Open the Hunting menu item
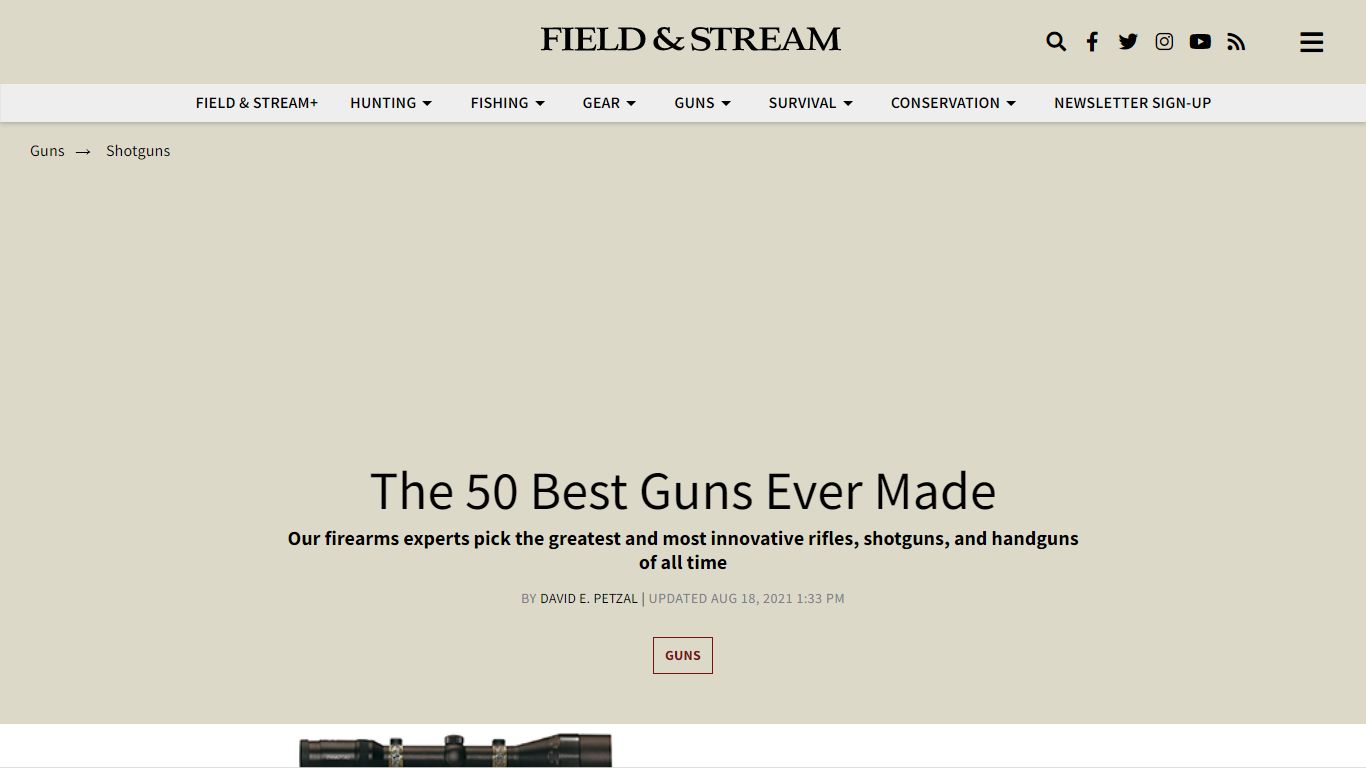The height and width of the screenshot is (768, 1366). (x=383, y=103)
